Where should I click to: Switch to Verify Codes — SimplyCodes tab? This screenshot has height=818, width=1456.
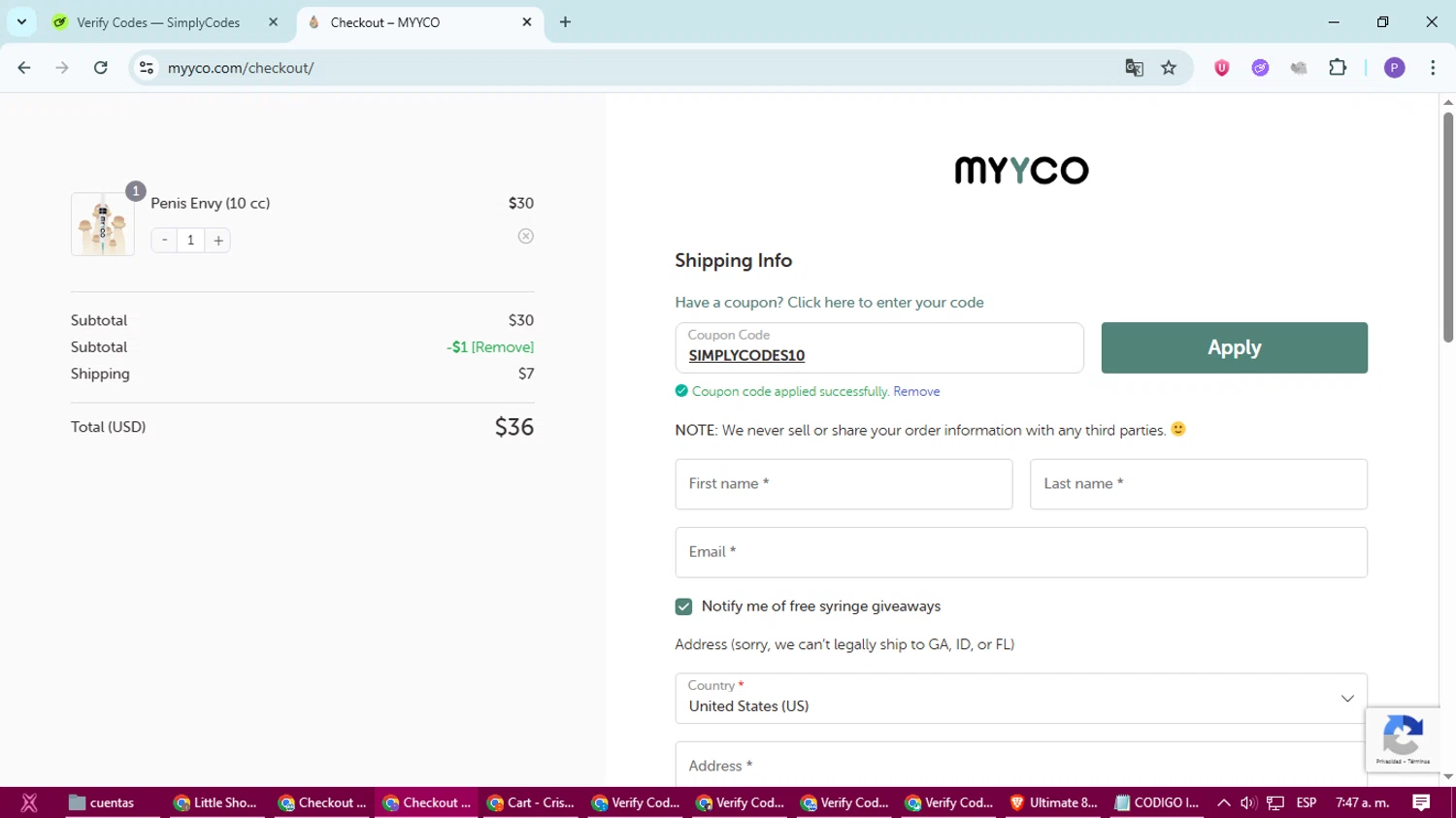tap(158, 22)
